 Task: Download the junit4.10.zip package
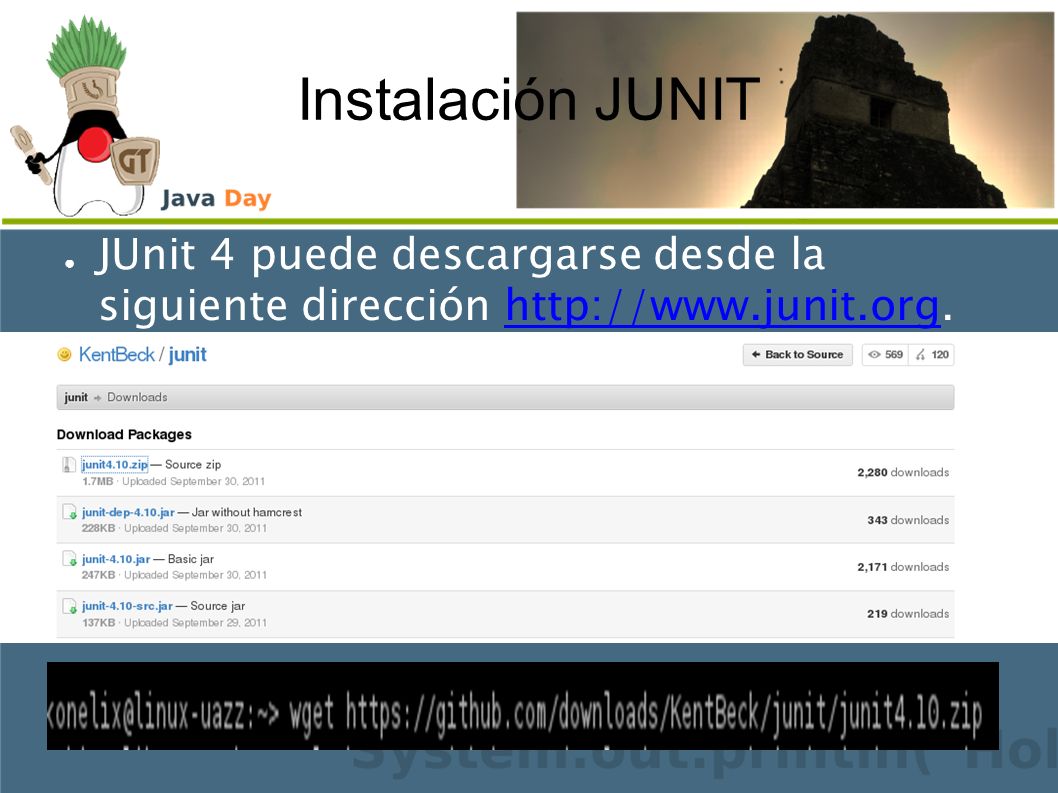115,464
